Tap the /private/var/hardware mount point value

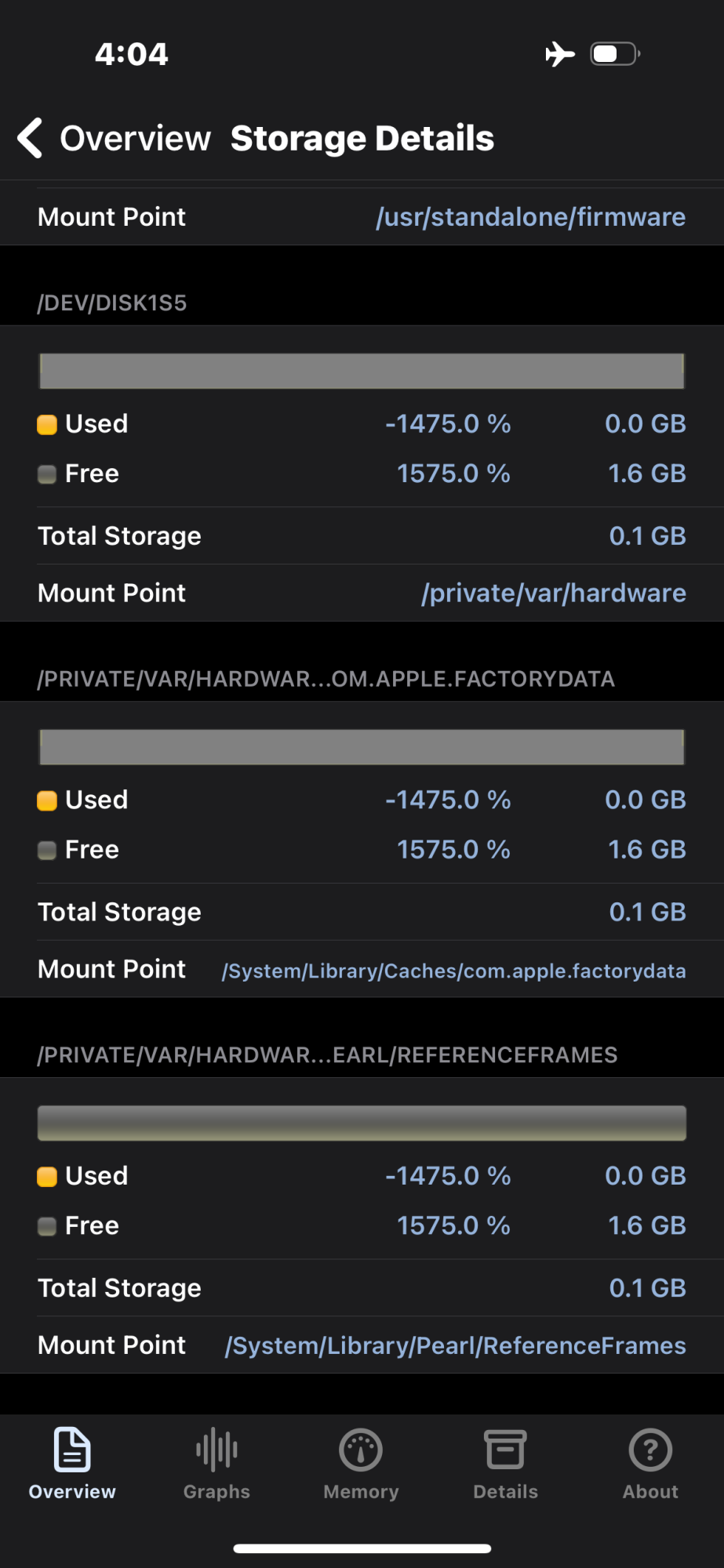[x=553, y=593]
